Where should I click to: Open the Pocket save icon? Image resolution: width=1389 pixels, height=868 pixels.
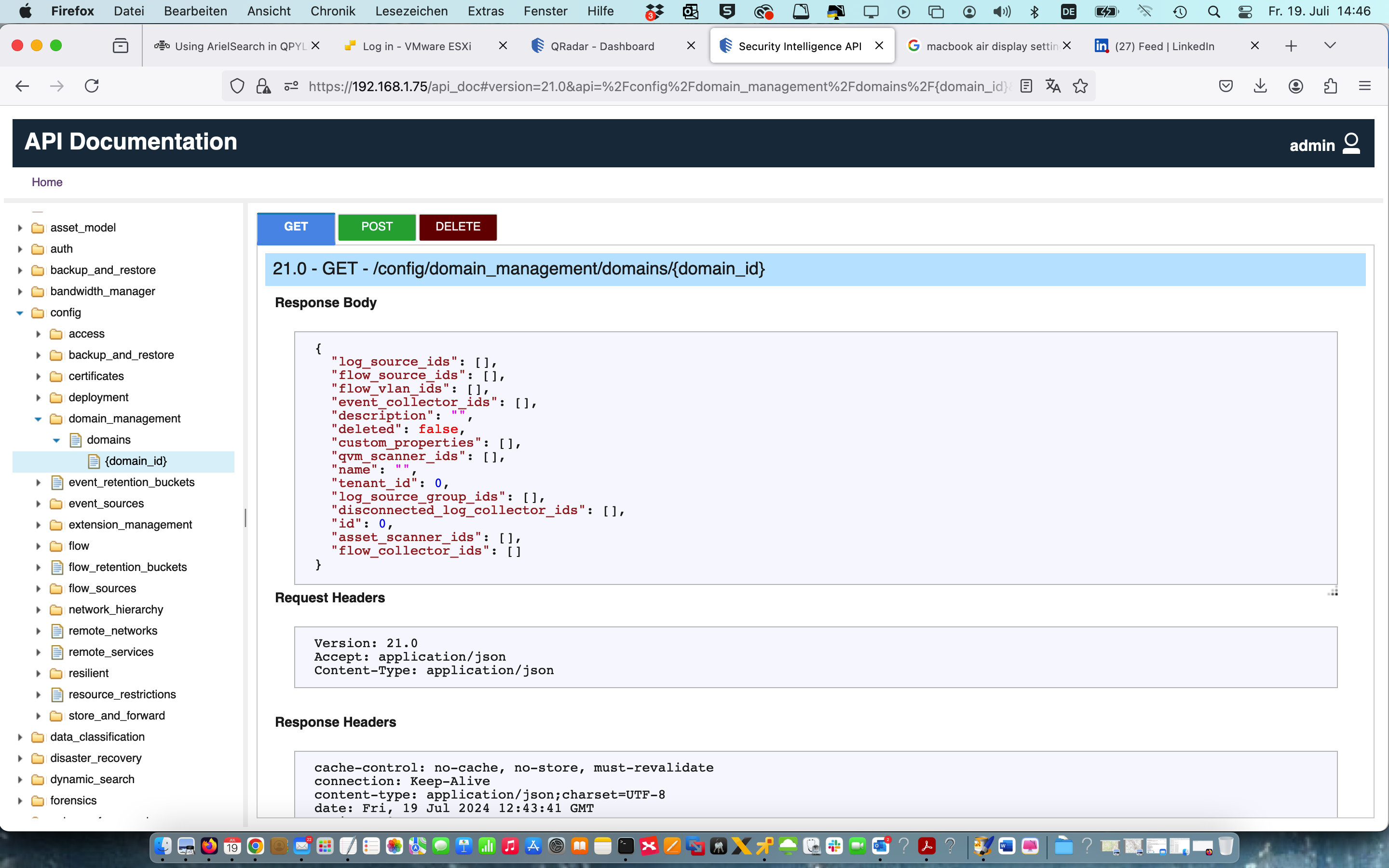(1226, 86)
